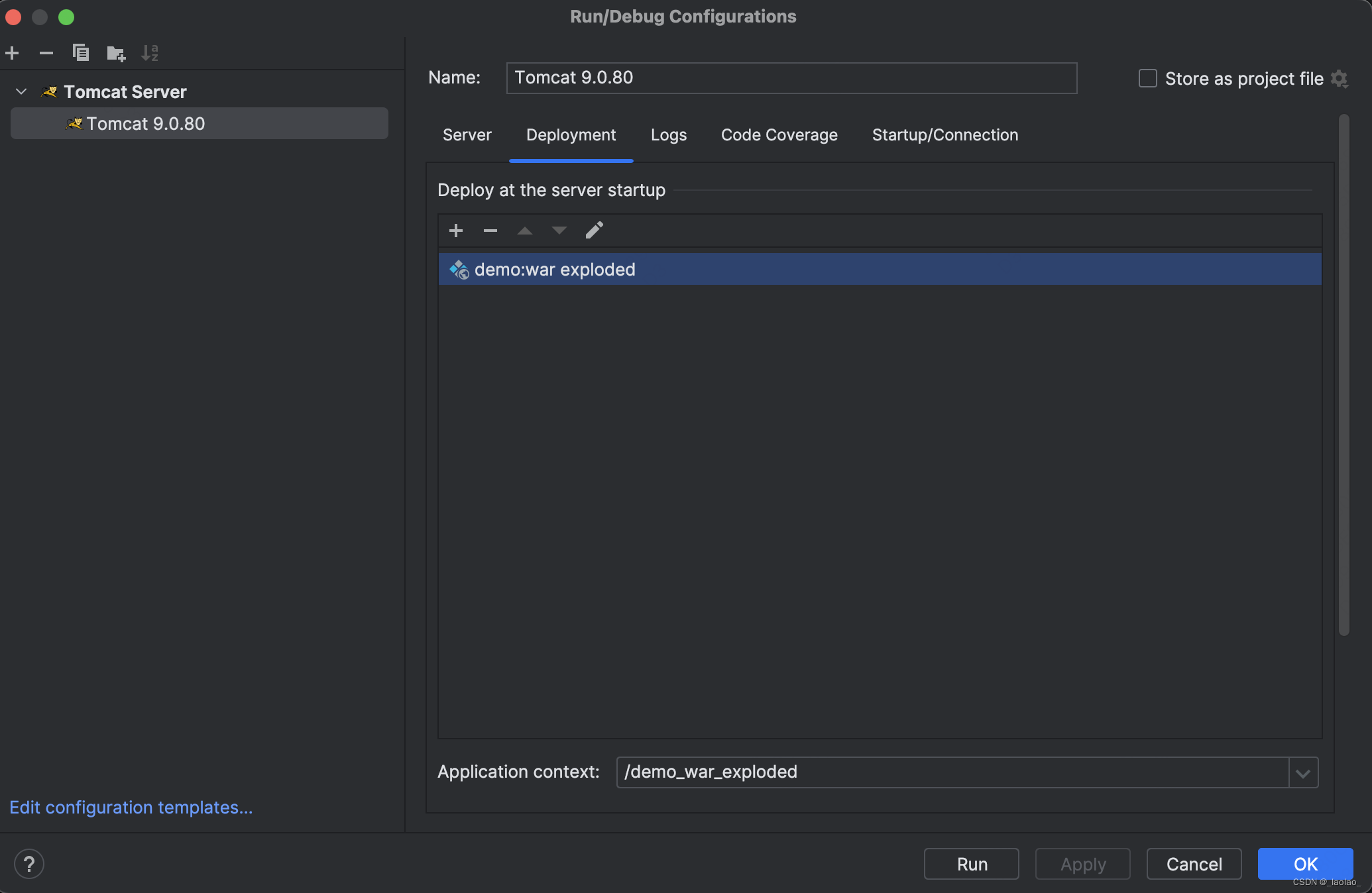The width and height of the screenshot is (1372, 893).
Task: Sort configurations alphabetically
Action: pos(150,53)
